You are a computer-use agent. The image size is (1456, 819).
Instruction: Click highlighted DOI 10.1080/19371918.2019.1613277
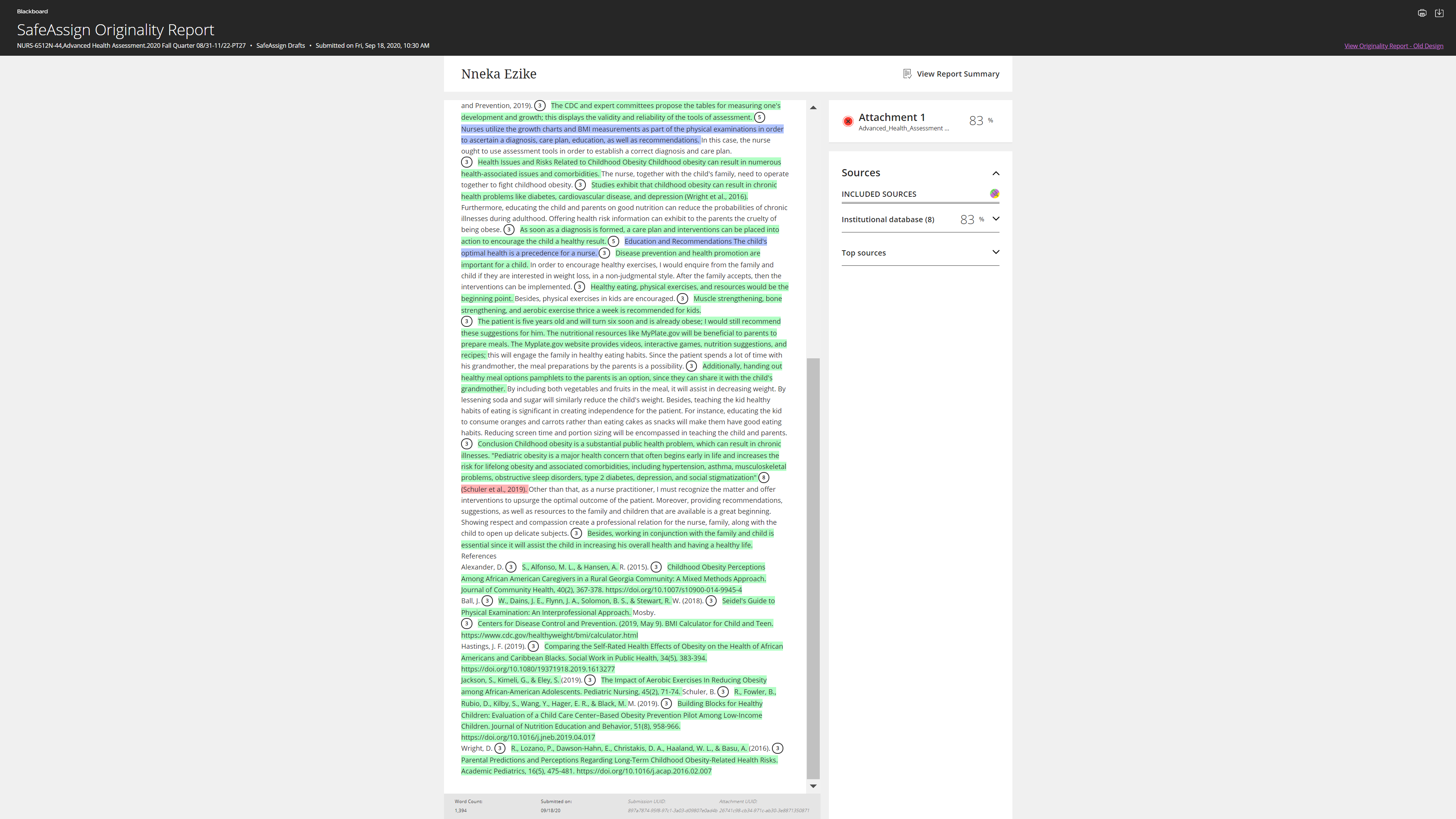click(538, 669)
